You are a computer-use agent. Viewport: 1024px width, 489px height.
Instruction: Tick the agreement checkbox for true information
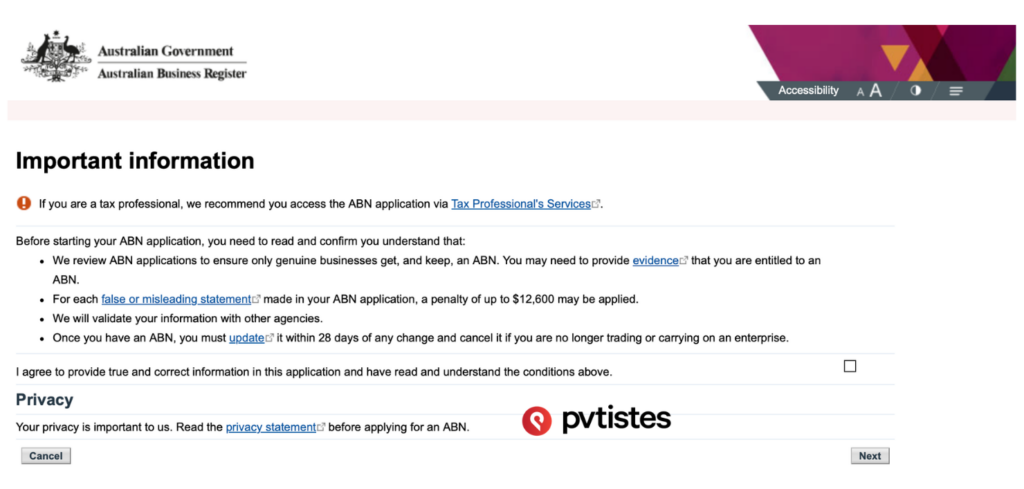pyautogui.click(x=850, y=366)
